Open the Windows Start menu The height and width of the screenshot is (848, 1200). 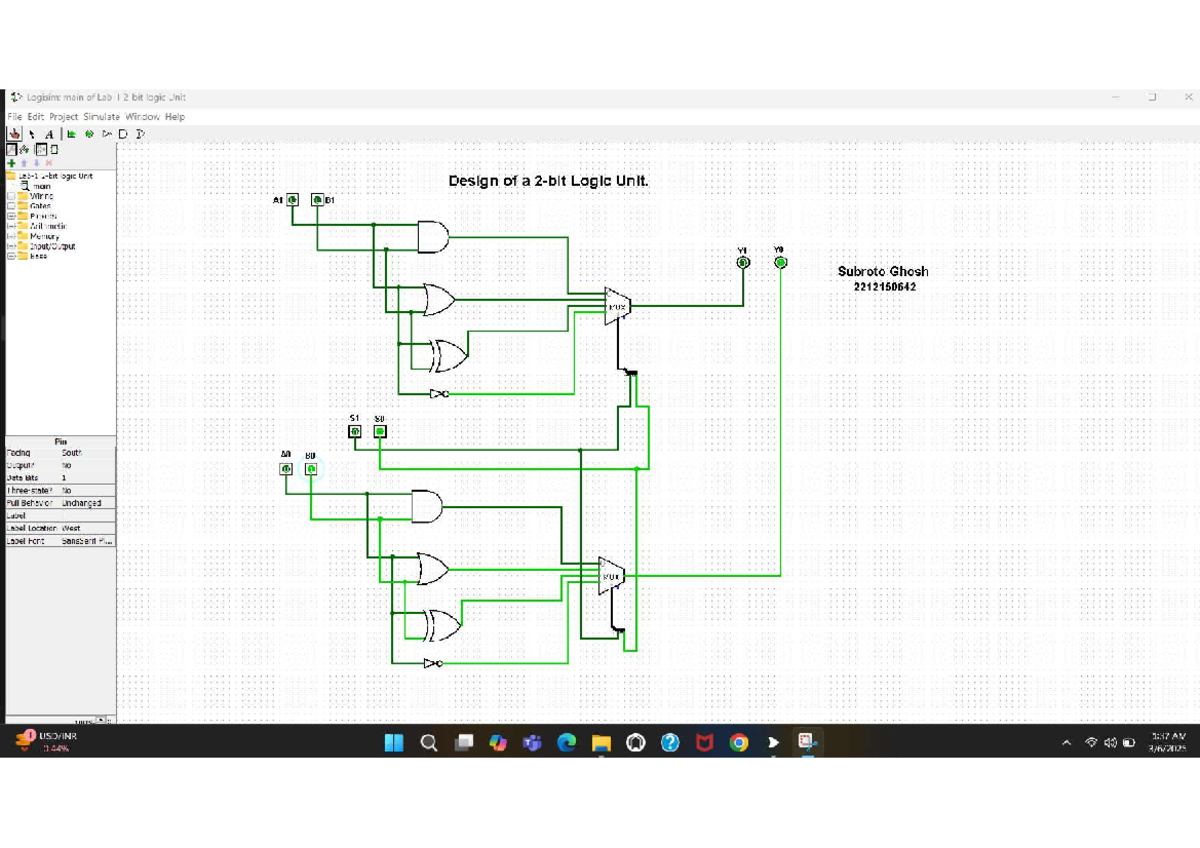(394, 742)
